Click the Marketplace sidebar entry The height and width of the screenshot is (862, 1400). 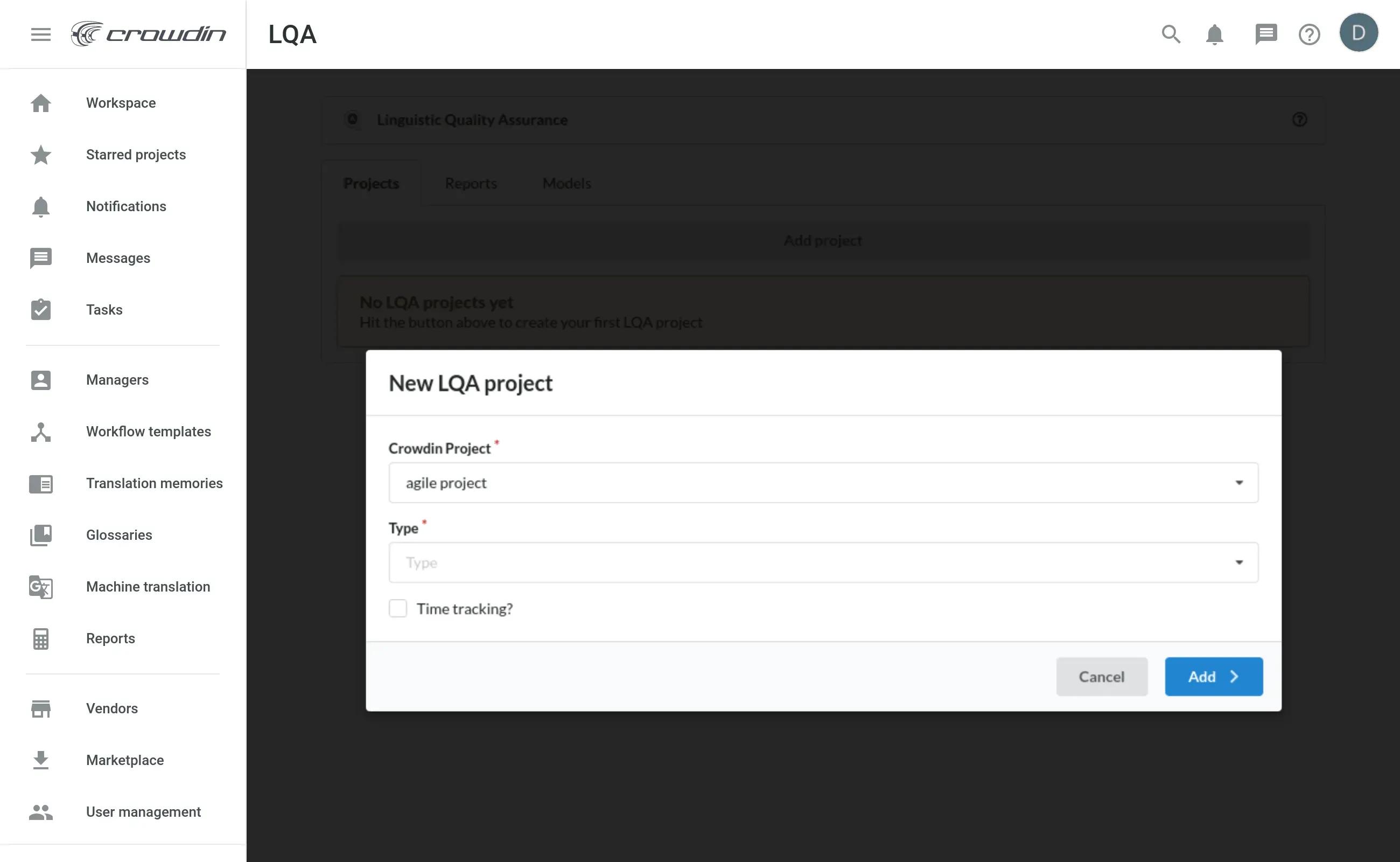(124, 760)
